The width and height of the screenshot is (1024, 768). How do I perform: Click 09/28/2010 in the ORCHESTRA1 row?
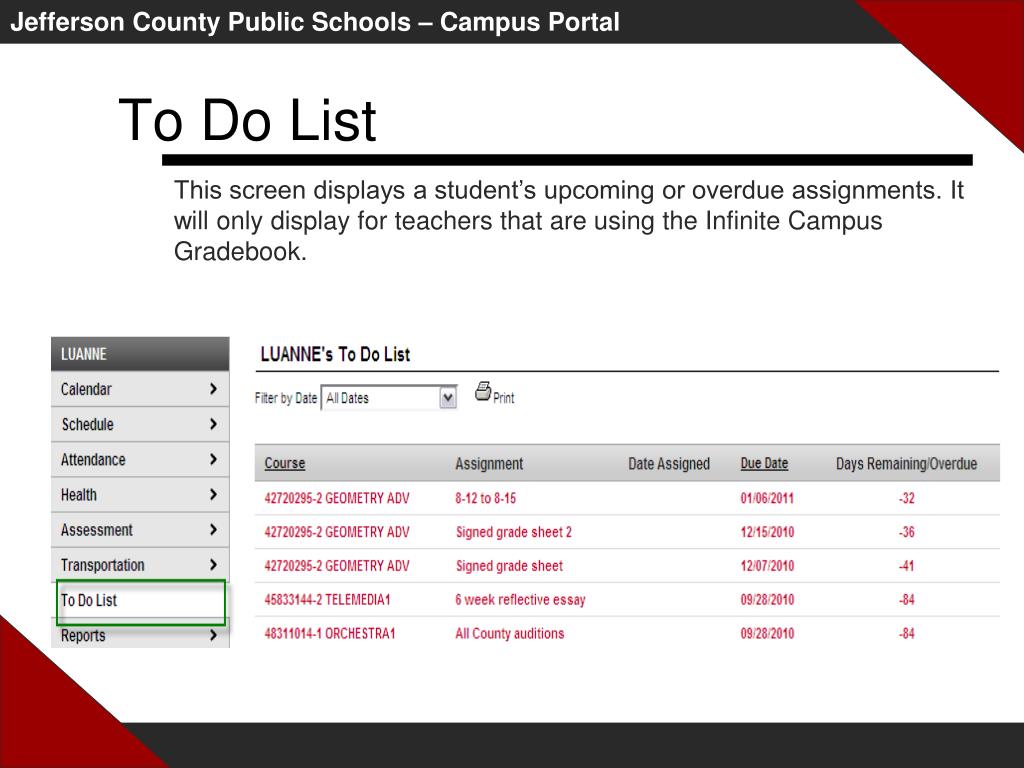pos(767,633)
